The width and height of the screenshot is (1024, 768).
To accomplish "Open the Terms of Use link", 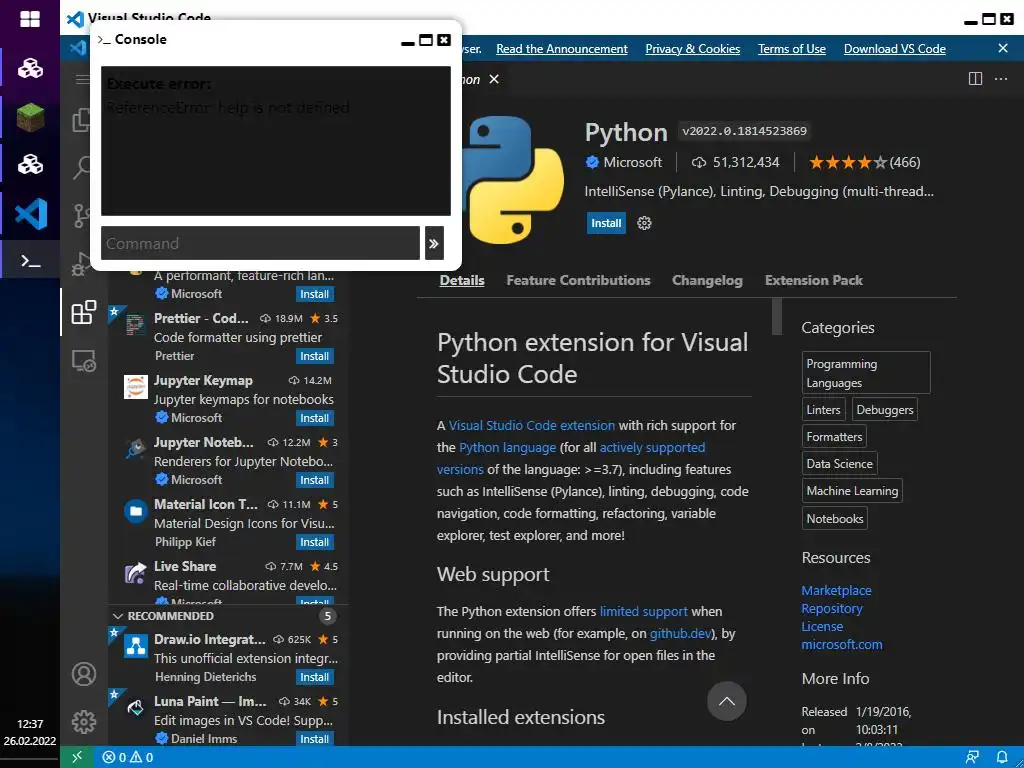I will 792,49.
